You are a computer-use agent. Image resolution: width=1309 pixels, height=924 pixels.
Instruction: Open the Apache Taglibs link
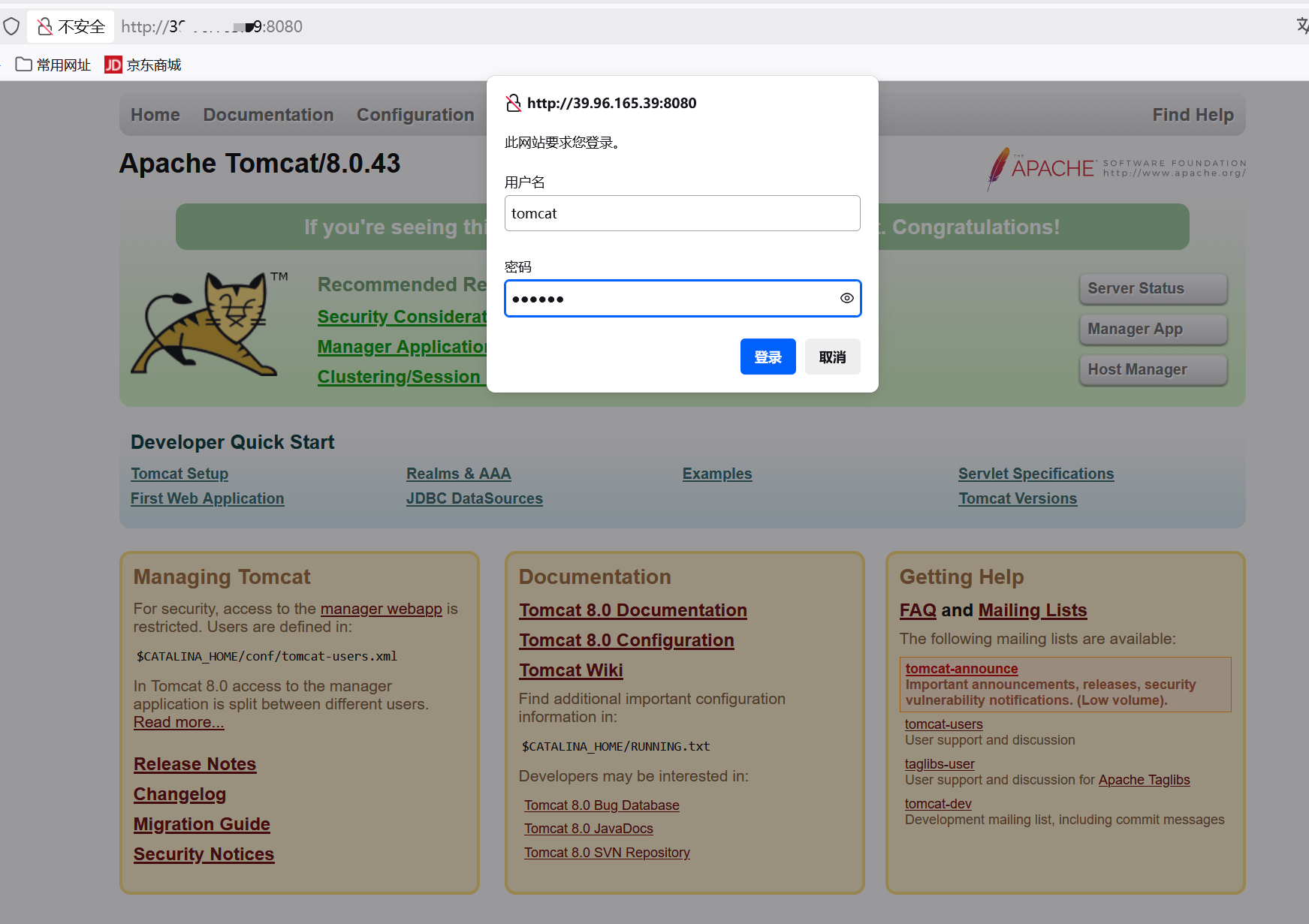coord(1145,780)
